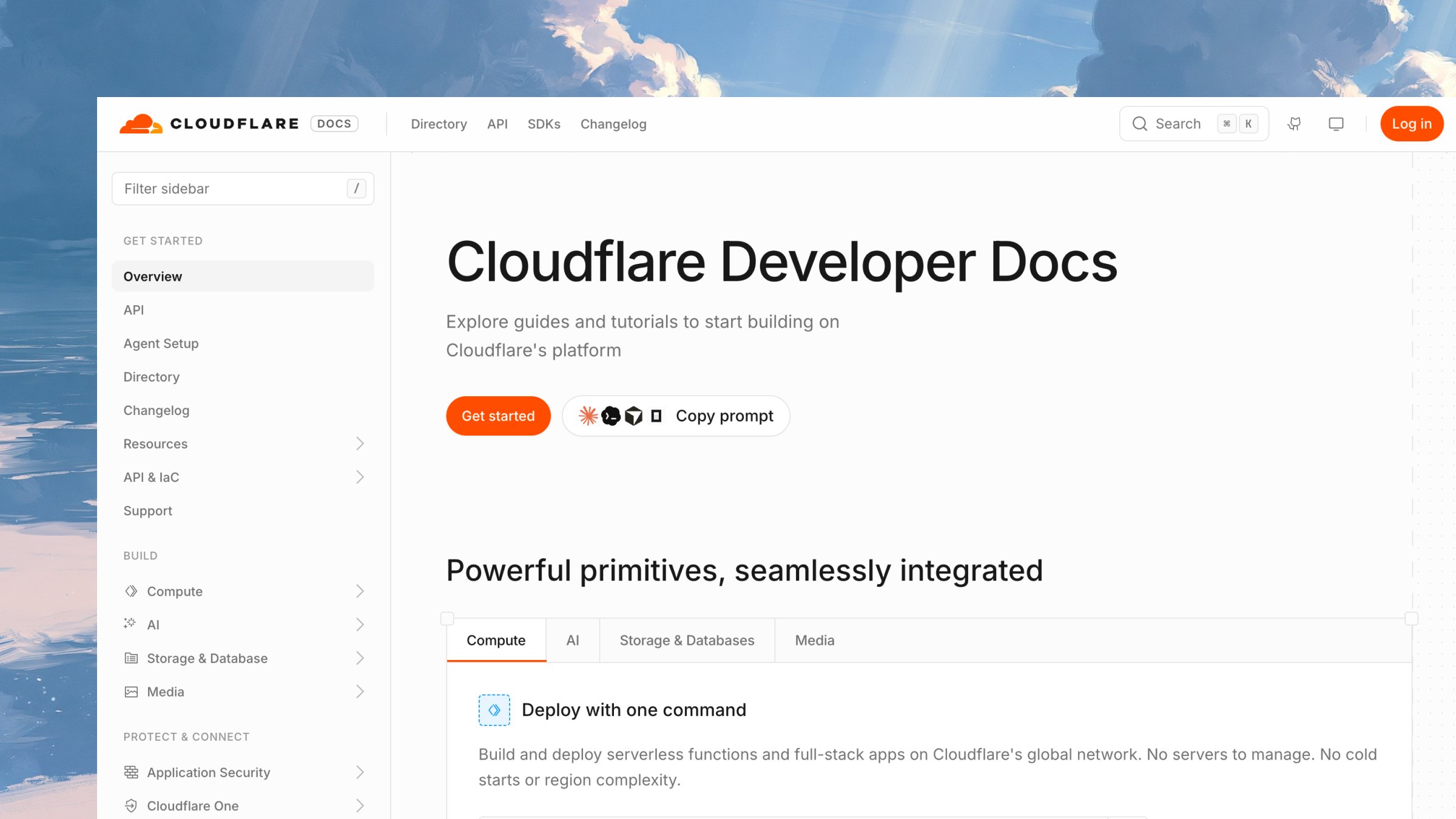The width and height of the screenshot is (1456, 819).
Task: Switch to the Storage & Databases tab
Action: pos(687,640)
